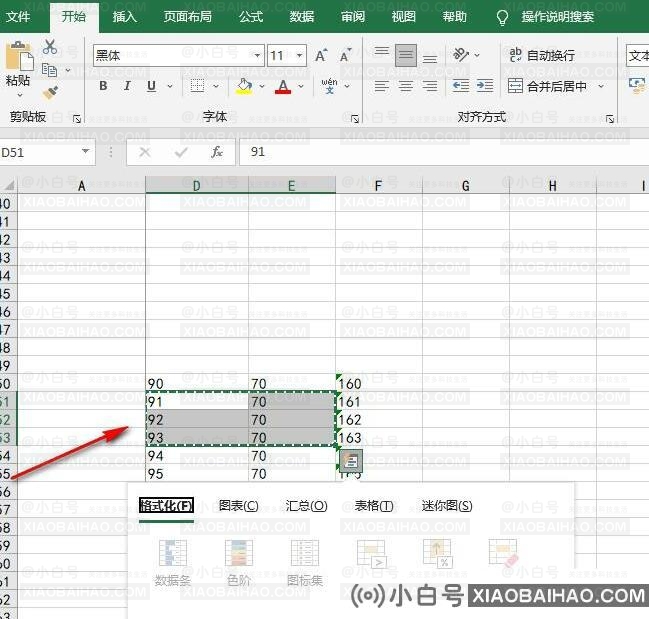Select column F header
Viewport: 649px width, 619px height.
point(378,185)
